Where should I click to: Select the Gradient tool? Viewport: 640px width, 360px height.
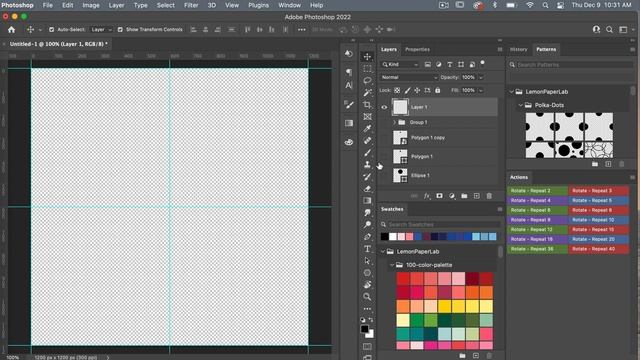click(367, 200)
